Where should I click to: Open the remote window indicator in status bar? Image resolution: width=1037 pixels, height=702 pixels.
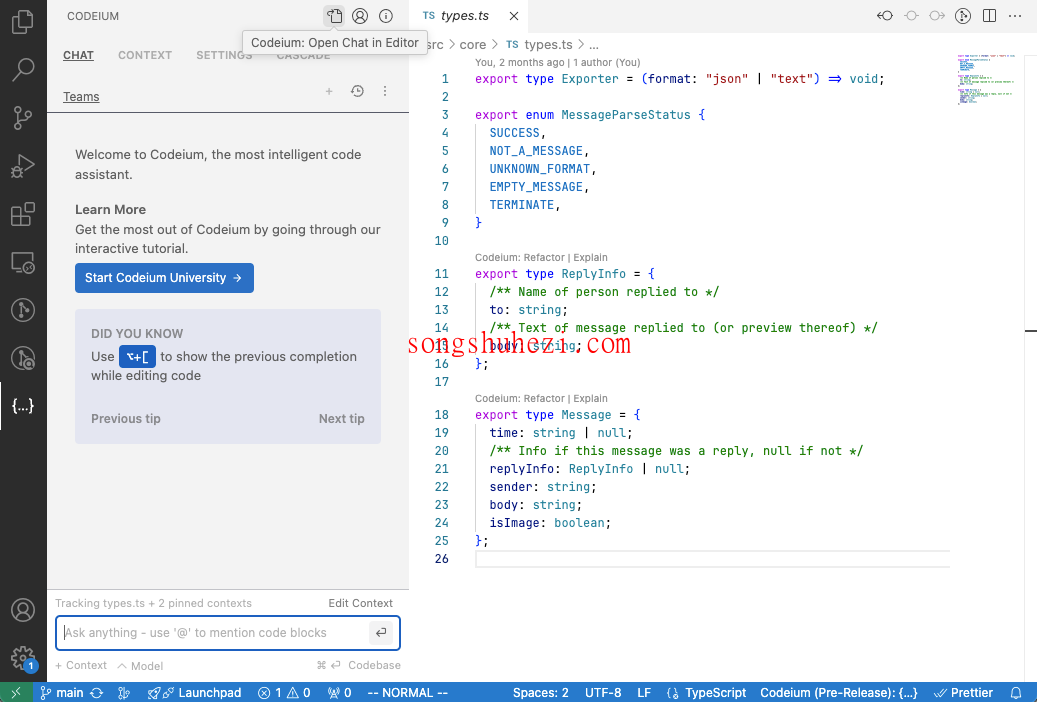tap(16, 693)
